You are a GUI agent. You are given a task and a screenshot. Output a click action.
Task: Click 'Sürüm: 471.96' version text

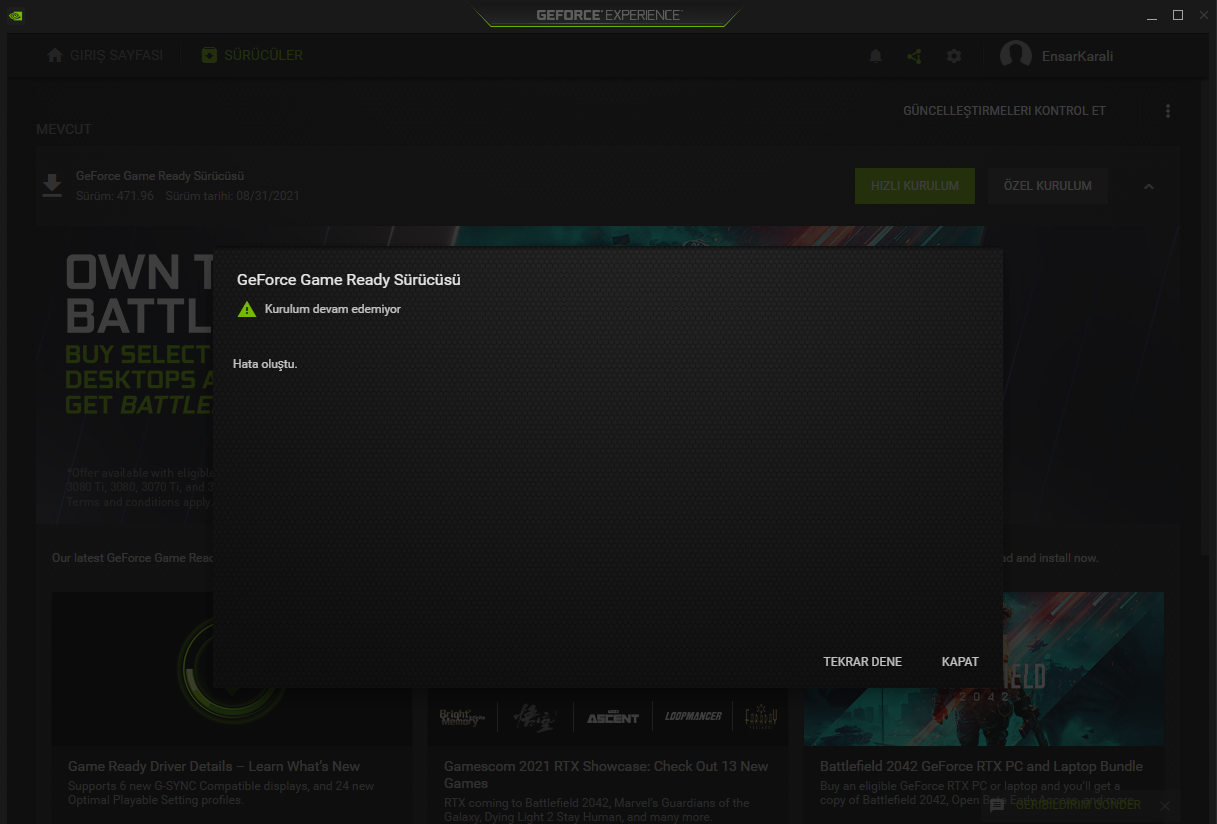tap(115, 196)
